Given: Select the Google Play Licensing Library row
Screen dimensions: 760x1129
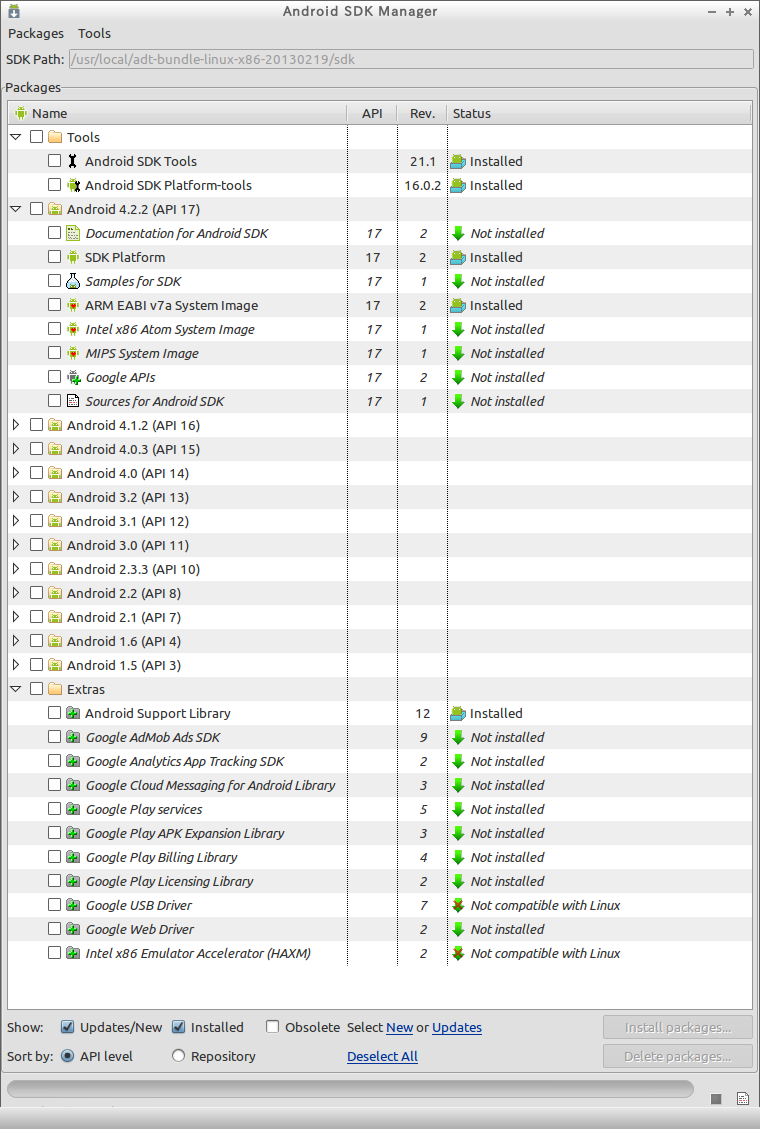Looking at the screenshot, I should [380, 881].
